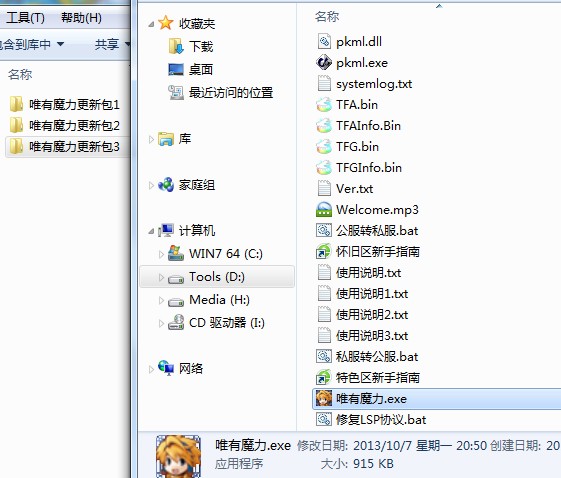Open 包含到库中 dropdown in back window

coord(32,44)
